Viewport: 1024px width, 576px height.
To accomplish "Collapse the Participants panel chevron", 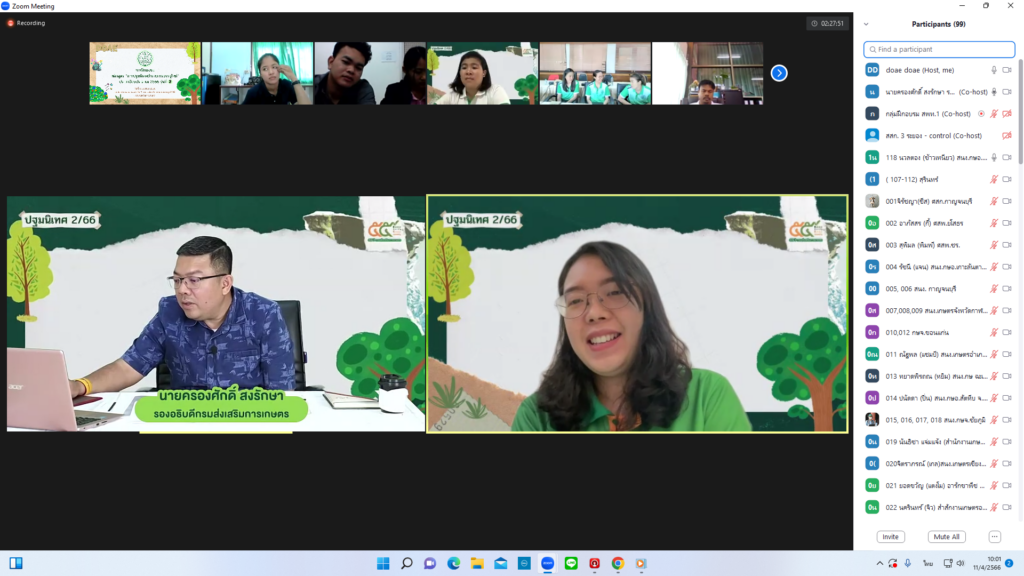I will [866, 24].
